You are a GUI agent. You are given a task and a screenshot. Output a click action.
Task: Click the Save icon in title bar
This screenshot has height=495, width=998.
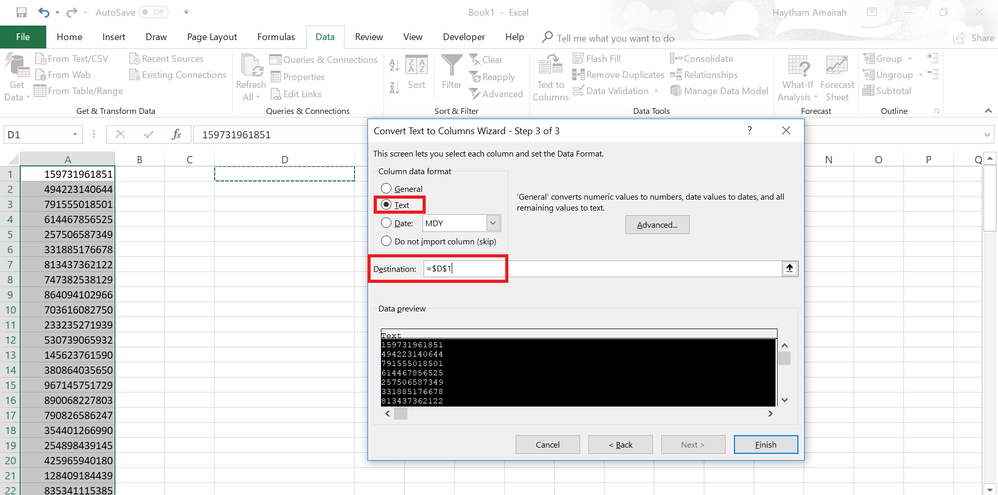coord(21,12)
